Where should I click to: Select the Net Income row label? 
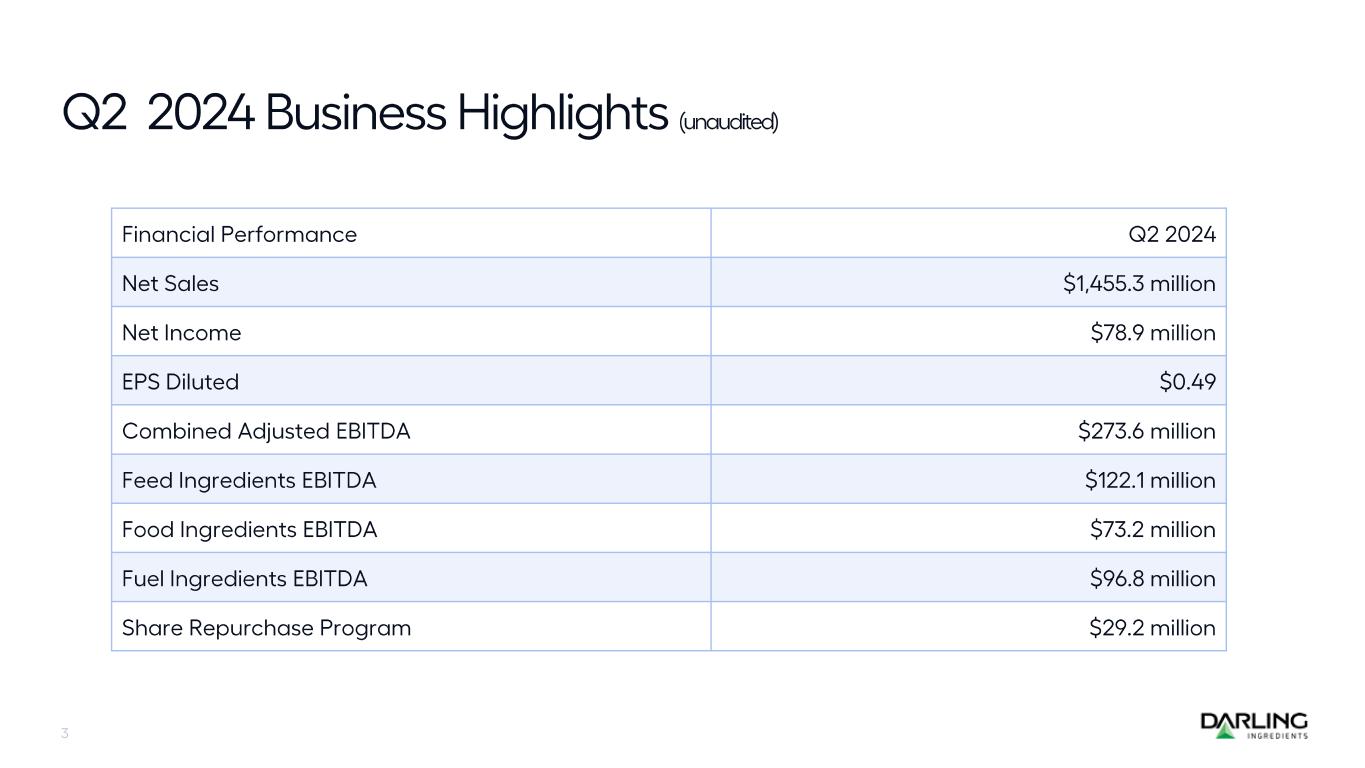pos(181,333)
